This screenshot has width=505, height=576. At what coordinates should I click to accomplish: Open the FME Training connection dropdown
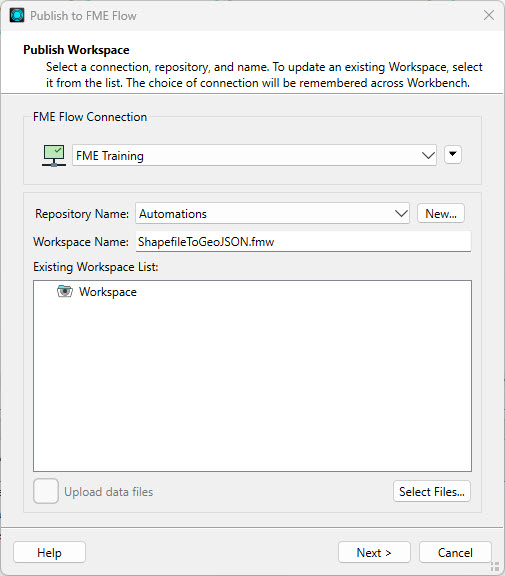click(254, 155)
